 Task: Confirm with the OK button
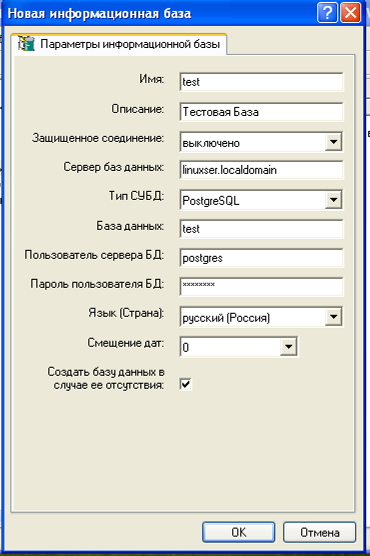click(x=238, y=532)
